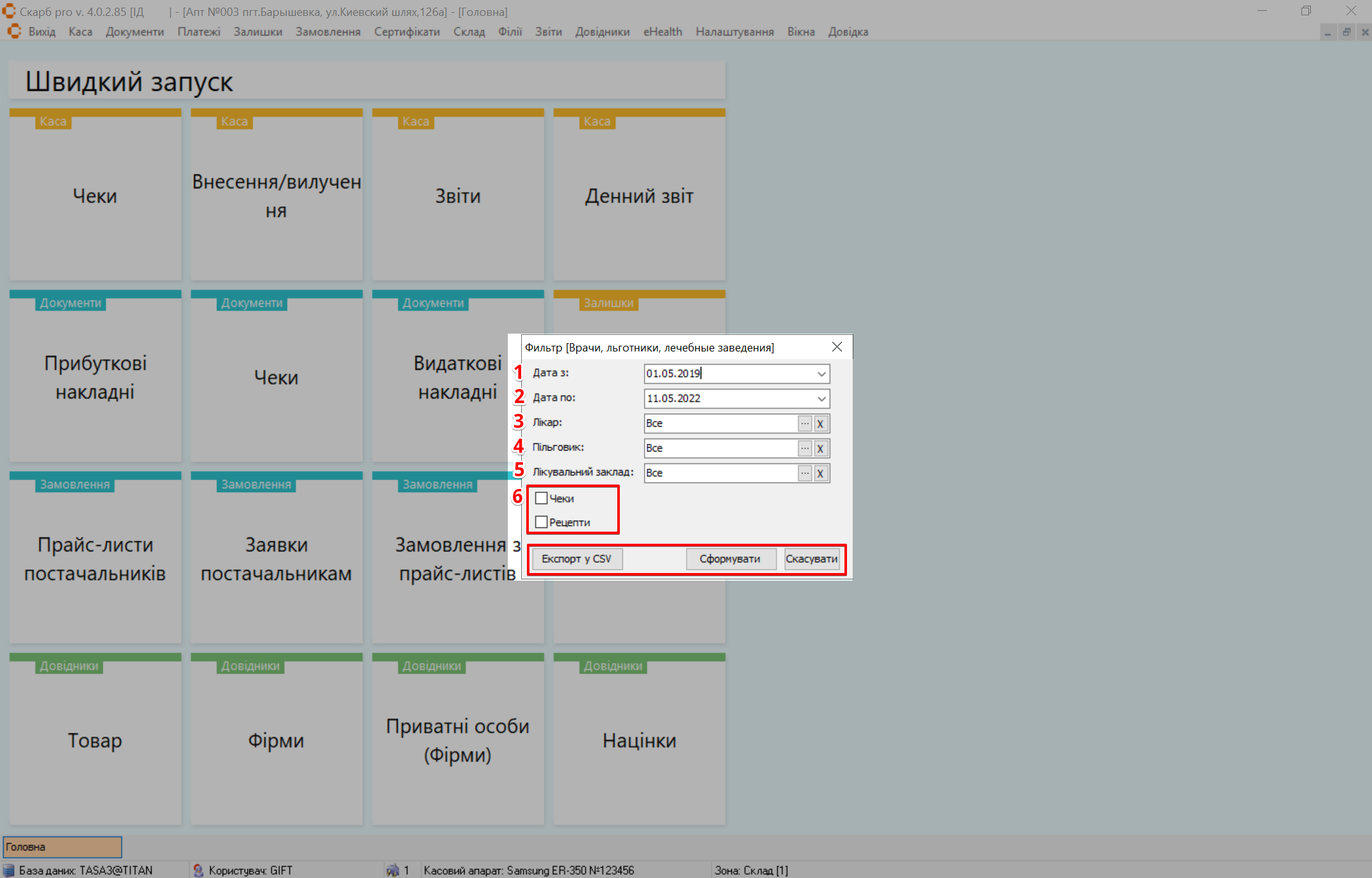Open the Залишки menu
Viewport: 1372px width, 878px height.
click(257, 32)
